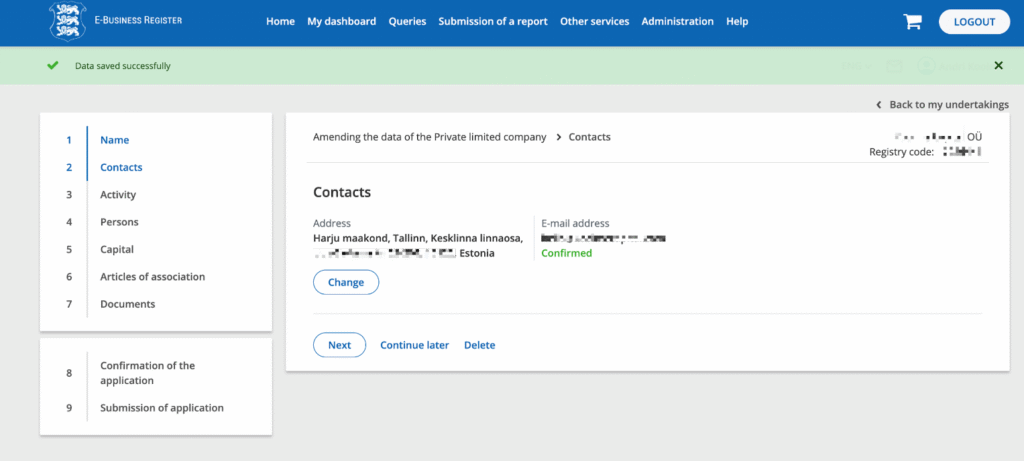Select the Activity step

118,195
